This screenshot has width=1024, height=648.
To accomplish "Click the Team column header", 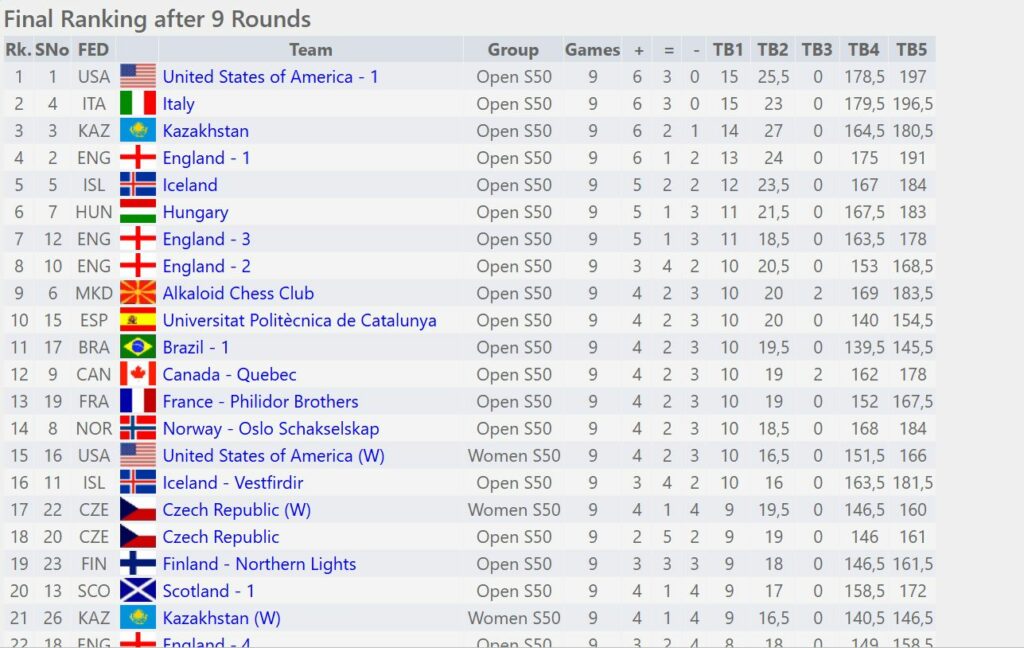I will click(310, 50).
